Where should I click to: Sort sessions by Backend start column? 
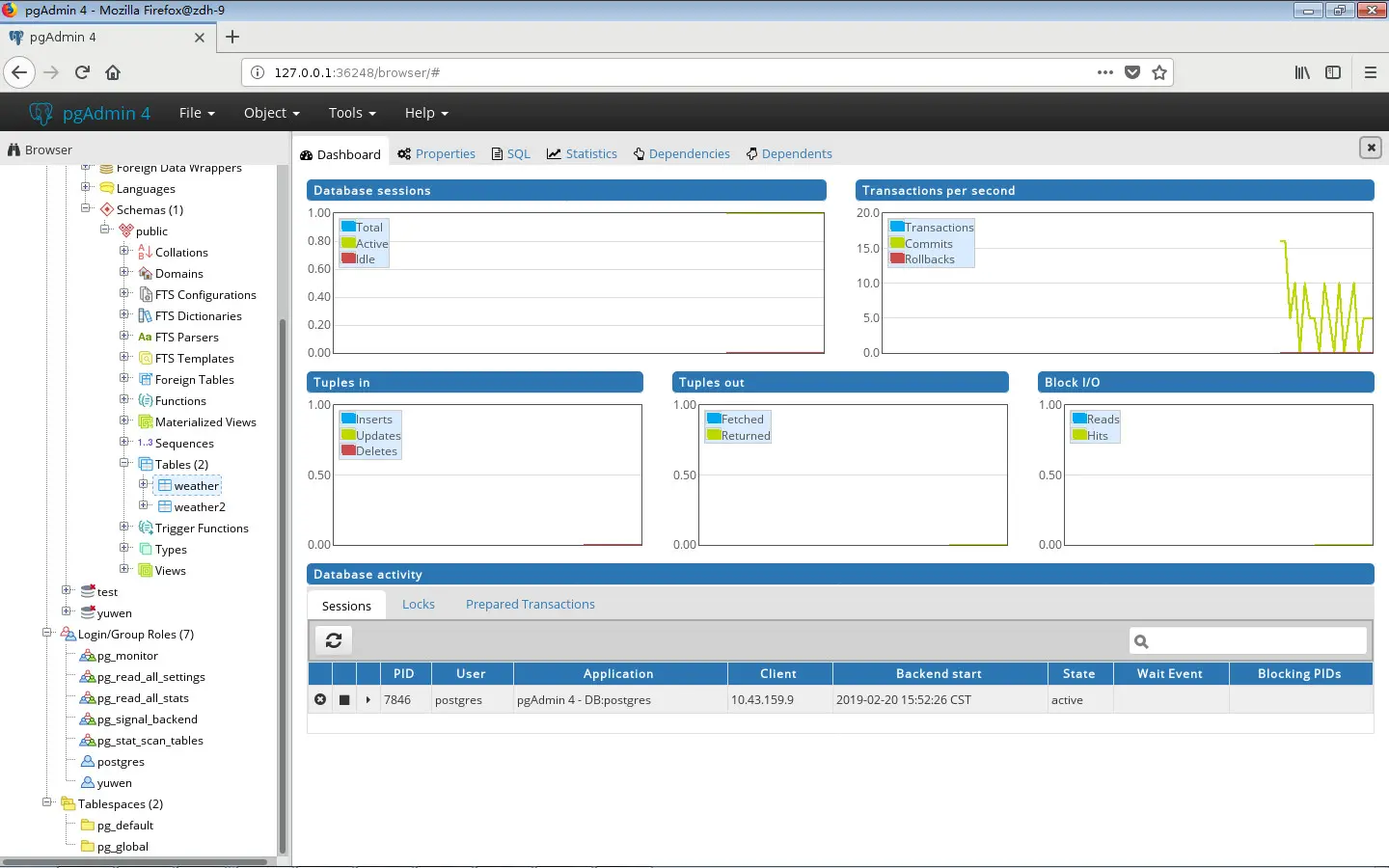[x=939, y=673]
